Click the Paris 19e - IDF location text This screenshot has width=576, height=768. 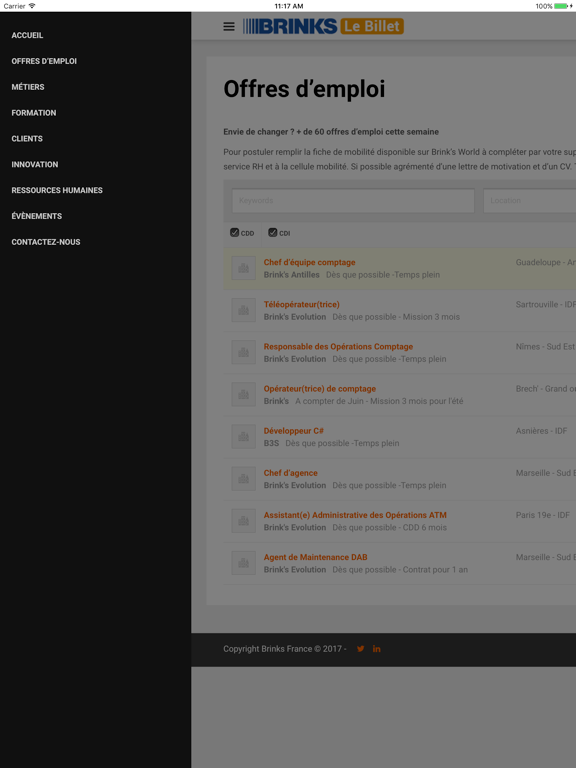click(x=543, y=515)
